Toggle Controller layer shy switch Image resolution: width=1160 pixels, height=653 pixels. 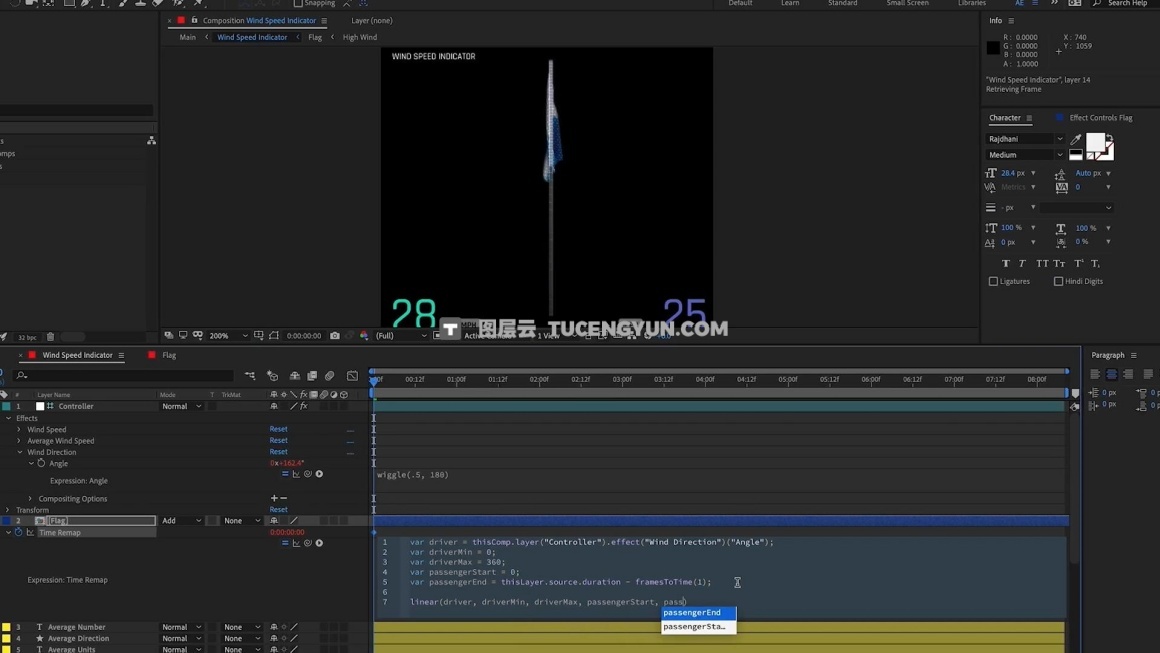tap(274, 406)
